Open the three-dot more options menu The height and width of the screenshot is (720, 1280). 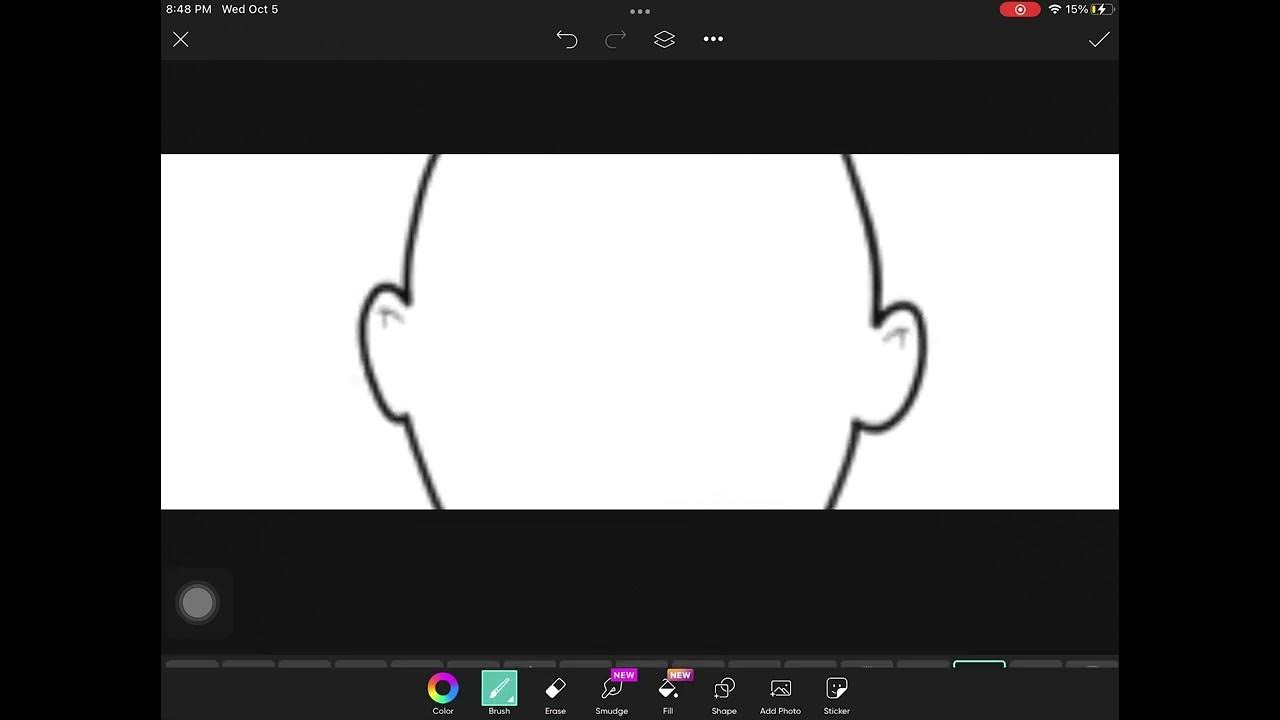point(713,39)
